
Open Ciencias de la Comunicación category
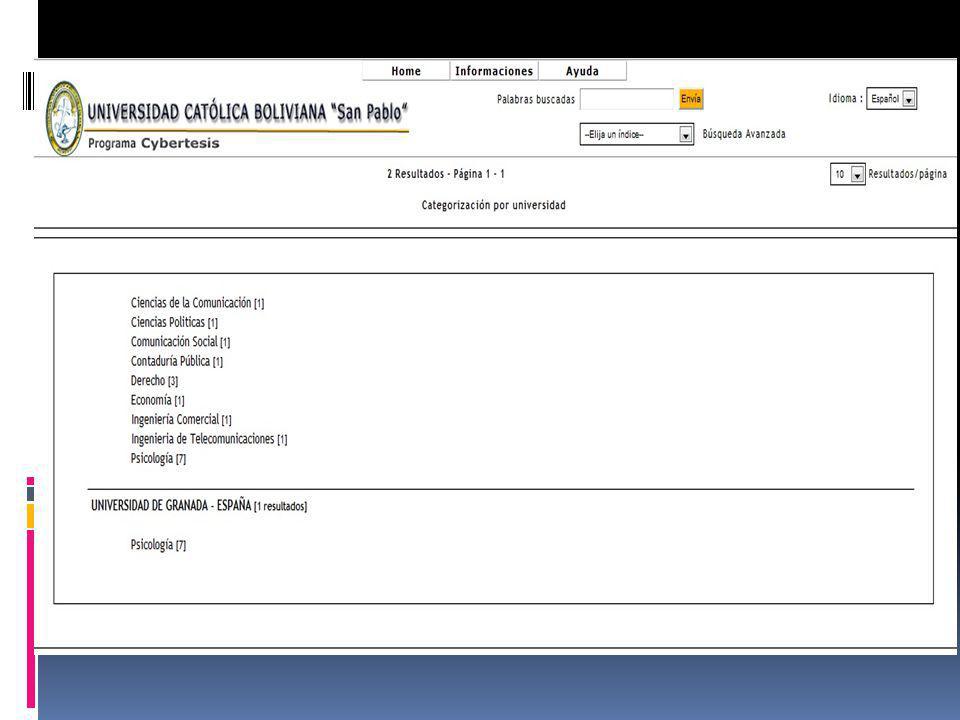(197, 302)
